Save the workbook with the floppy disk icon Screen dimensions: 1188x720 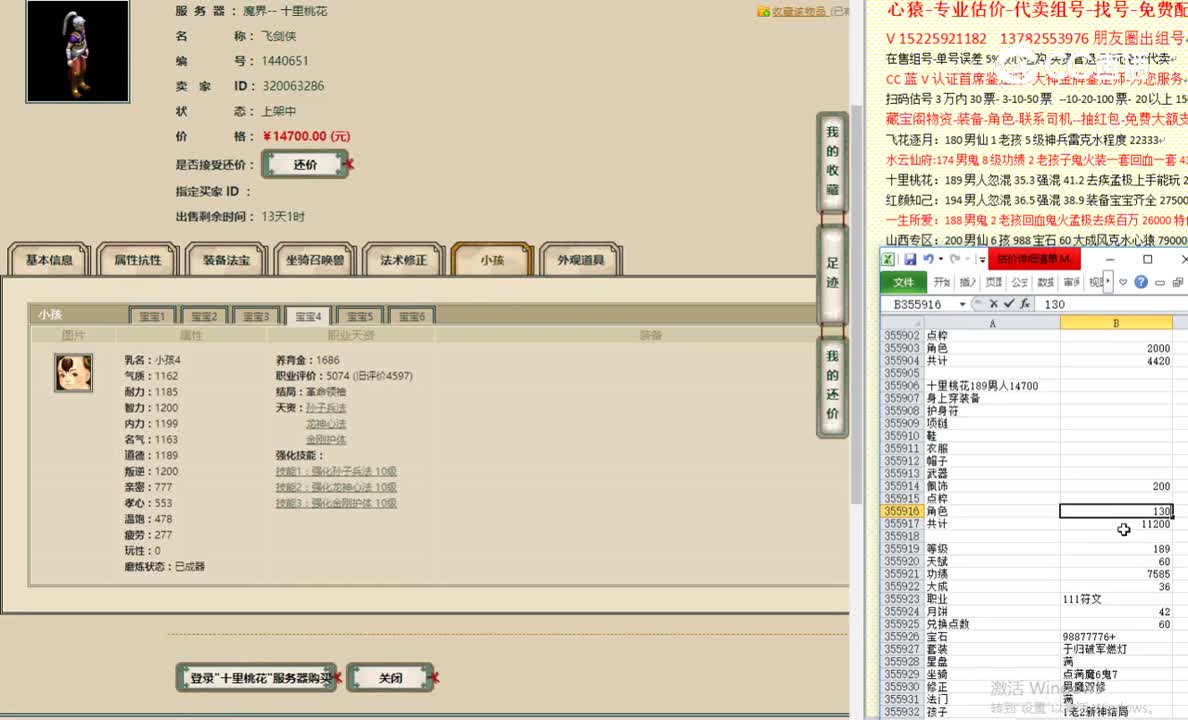point(910,259)
